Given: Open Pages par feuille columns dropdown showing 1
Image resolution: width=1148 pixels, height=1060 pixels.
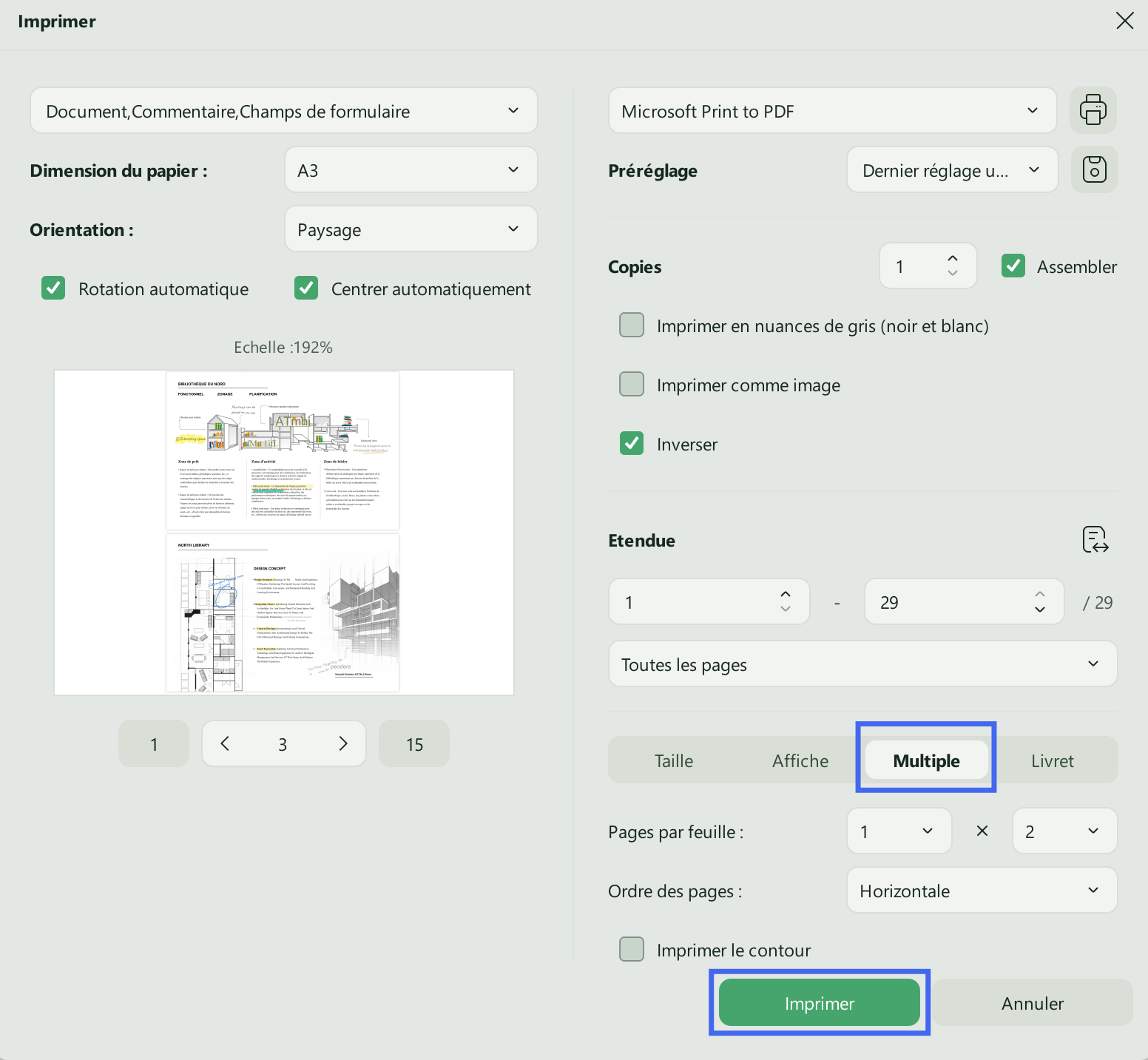Looking at the screenshot, I should (x=899, y=831).
